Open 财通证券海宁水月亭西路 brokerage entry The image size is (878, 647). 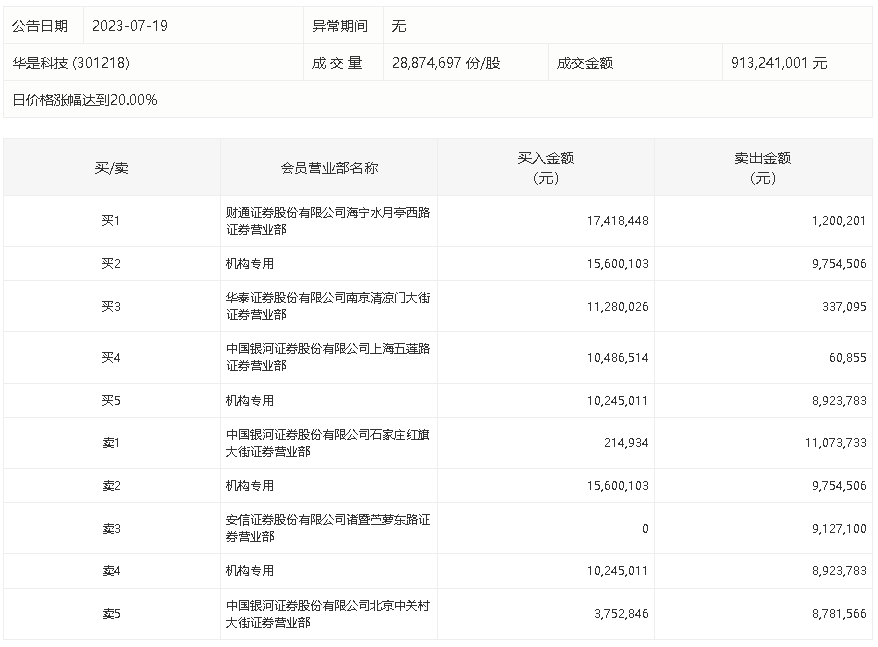[328, 221]
